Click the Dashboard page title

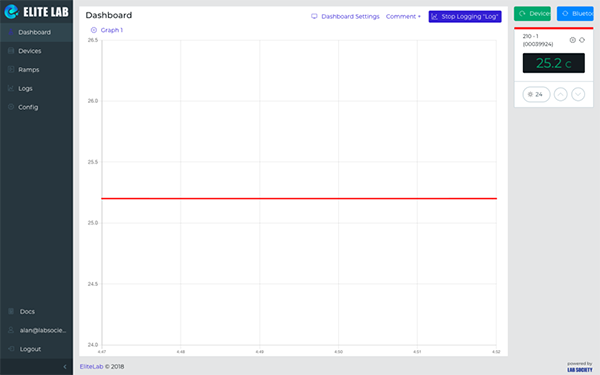tap(109, 15)
